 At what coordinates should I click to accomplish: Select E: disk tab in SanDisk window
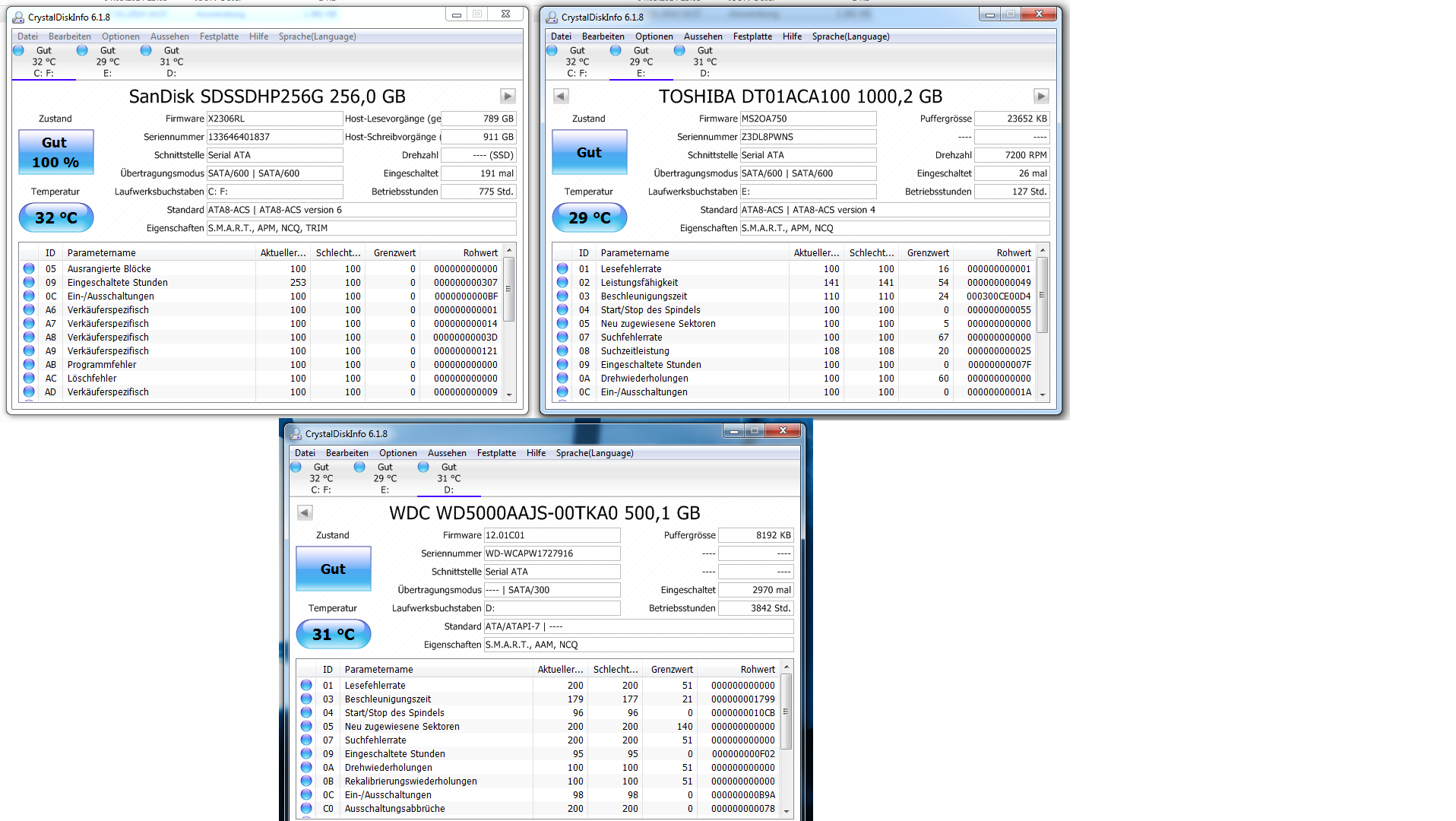click(x=107, y=62)
